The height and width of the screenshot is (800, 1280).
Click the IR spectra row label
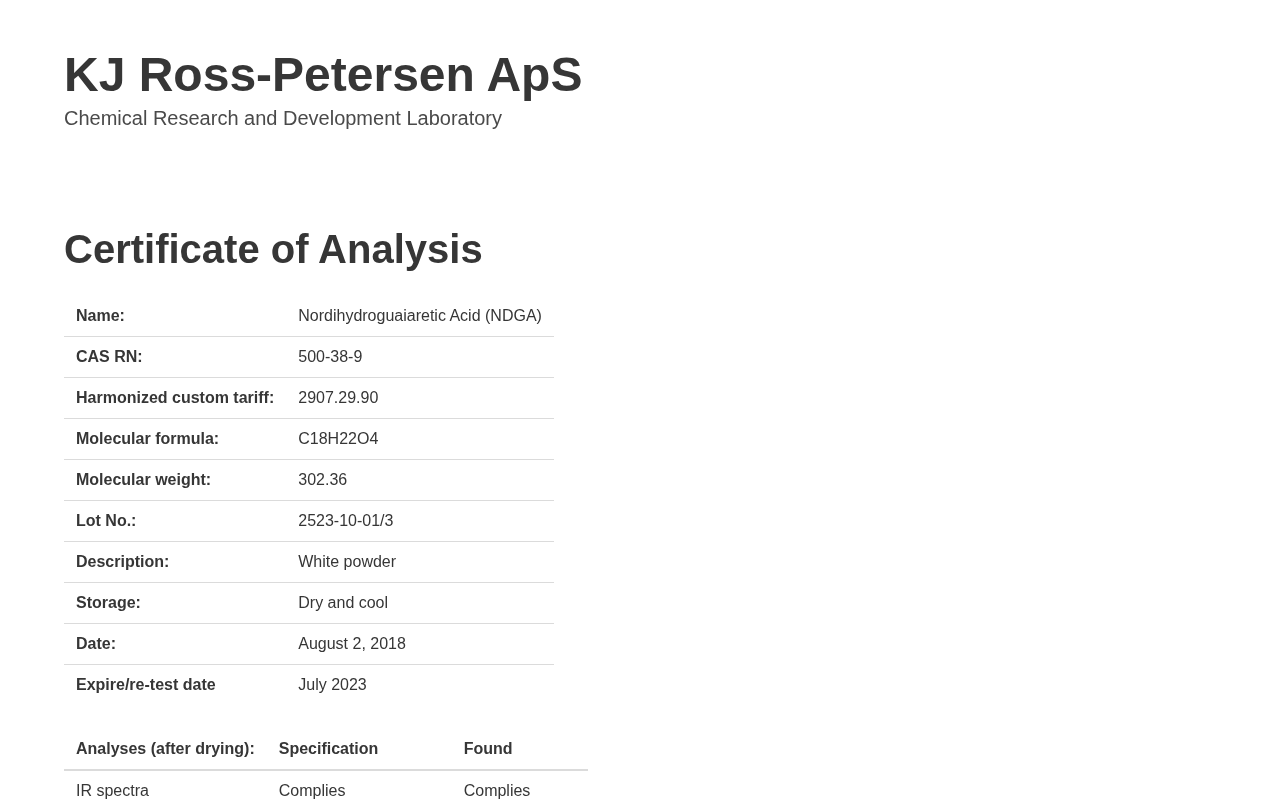pos(112,790)
